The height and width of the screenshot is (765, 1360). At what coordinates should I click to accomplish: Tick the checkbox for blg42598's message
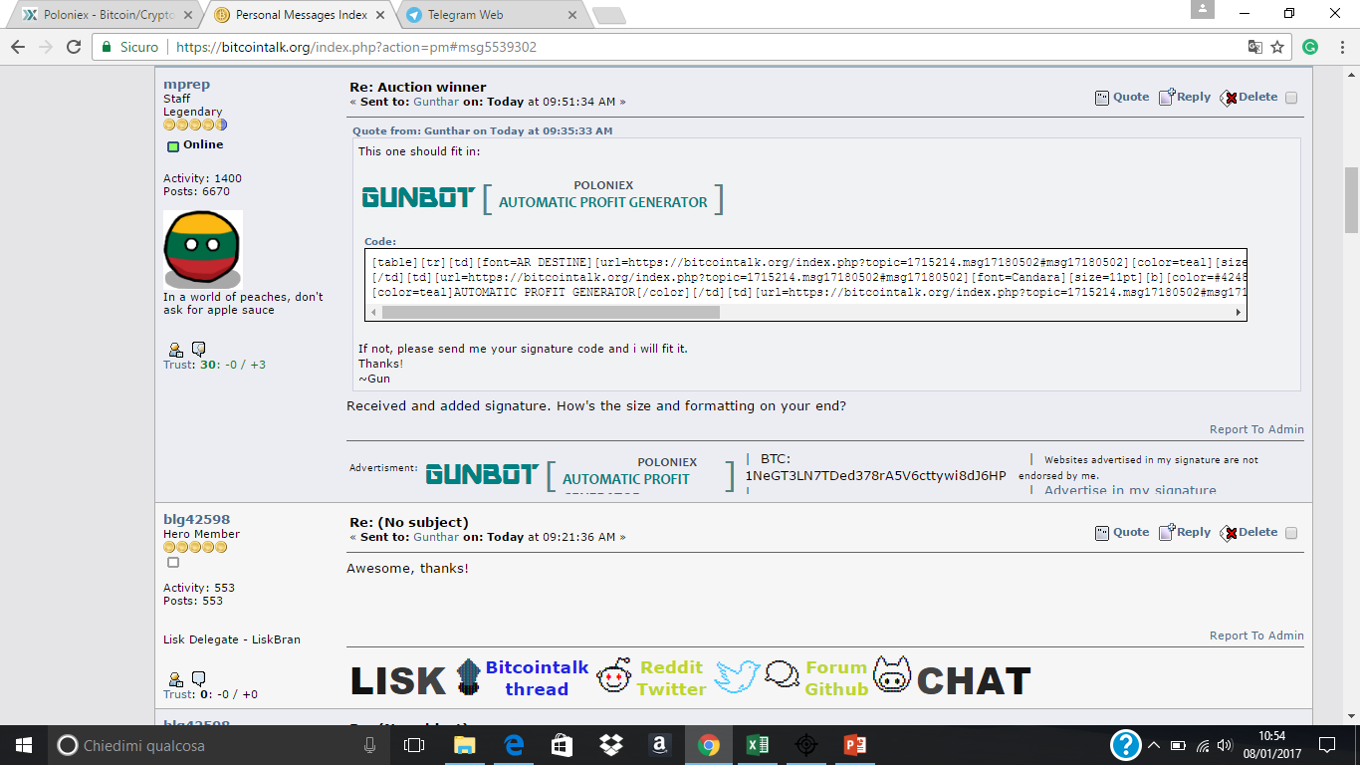[x=1291, y=533]
